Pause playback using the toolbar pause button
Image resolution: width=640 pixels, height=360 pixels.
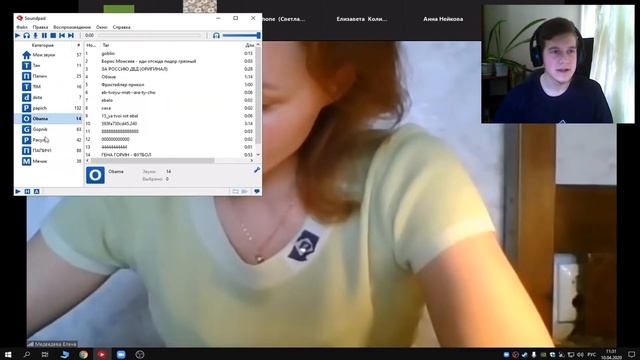pos(44,36)
